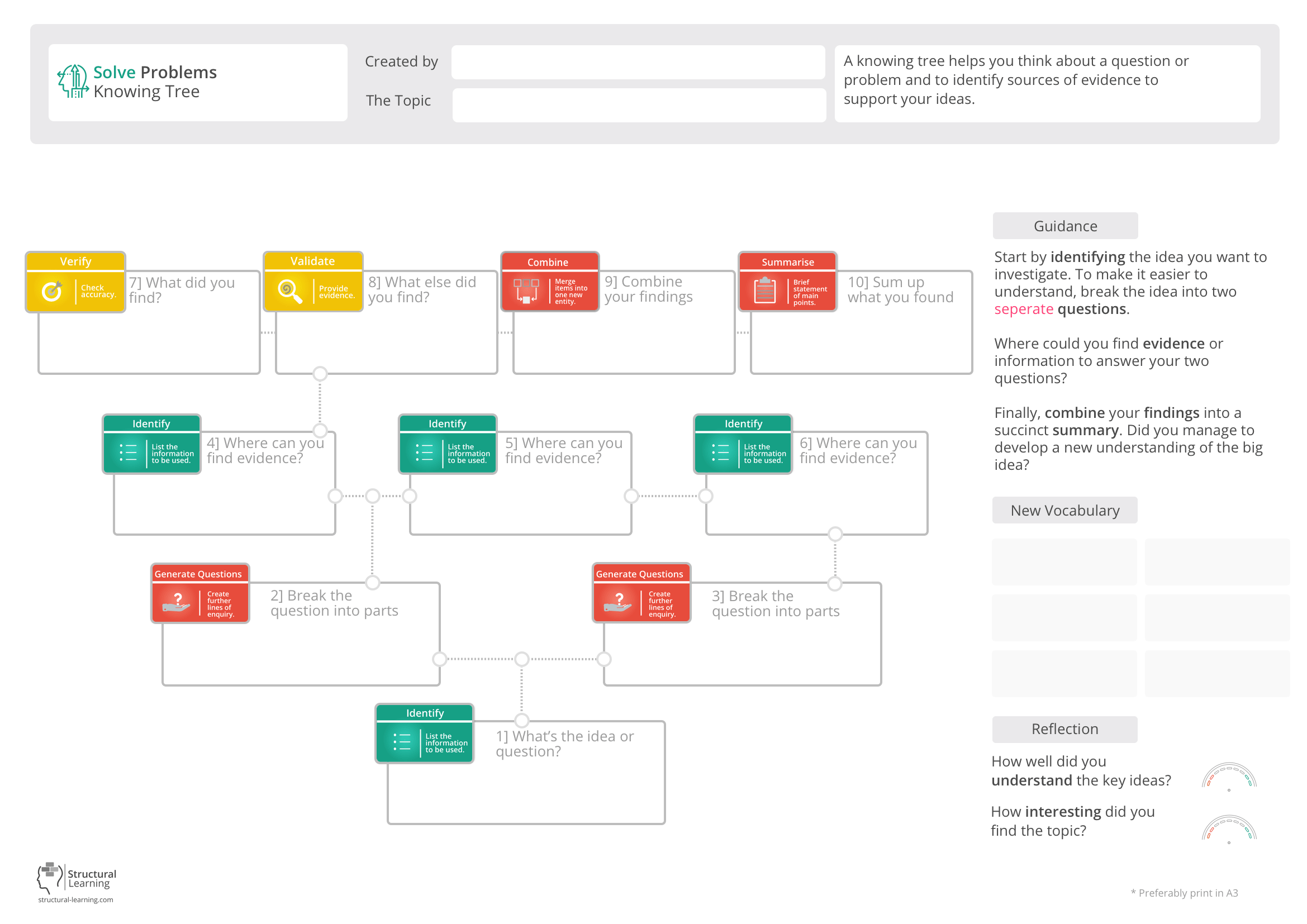Expand the Reflection section
The width and height of the screenshot is (1307, 924).
point(1064,729)
